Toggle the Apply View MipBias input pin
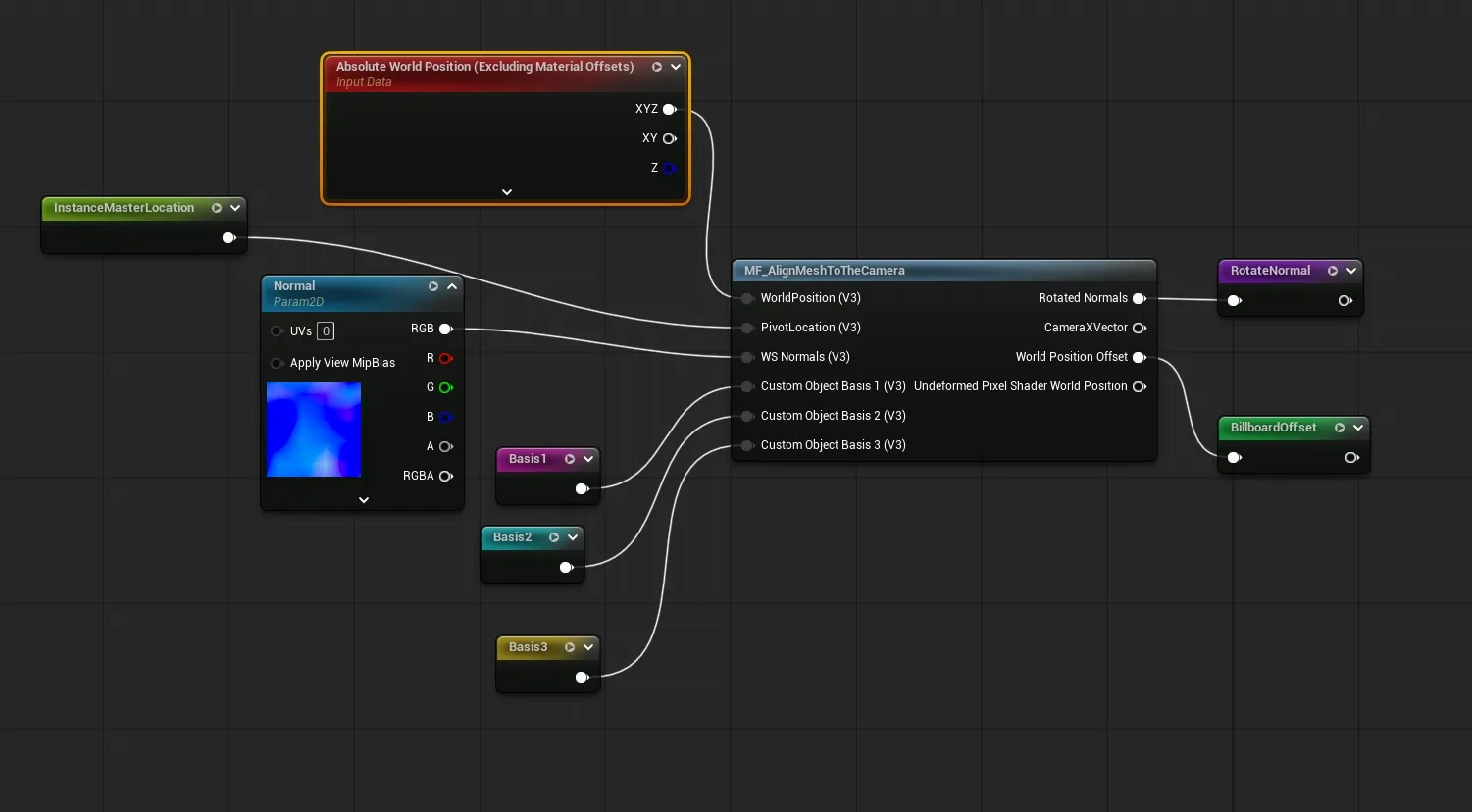The width and height of the screenshot is (1472, 812). pyautogui.click(x=278, y=363)
